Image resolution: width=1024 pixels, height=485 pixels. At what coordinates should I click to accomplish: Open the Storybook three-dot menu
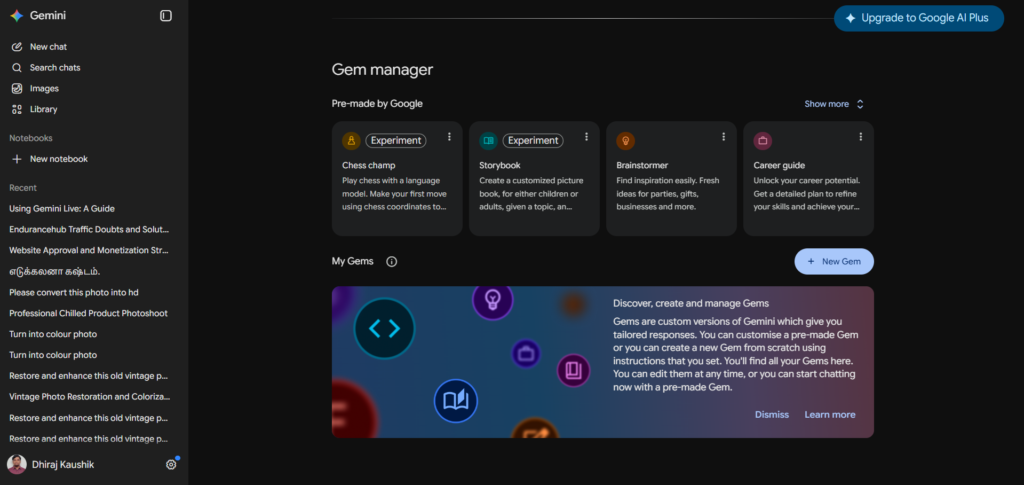[586, 136]
